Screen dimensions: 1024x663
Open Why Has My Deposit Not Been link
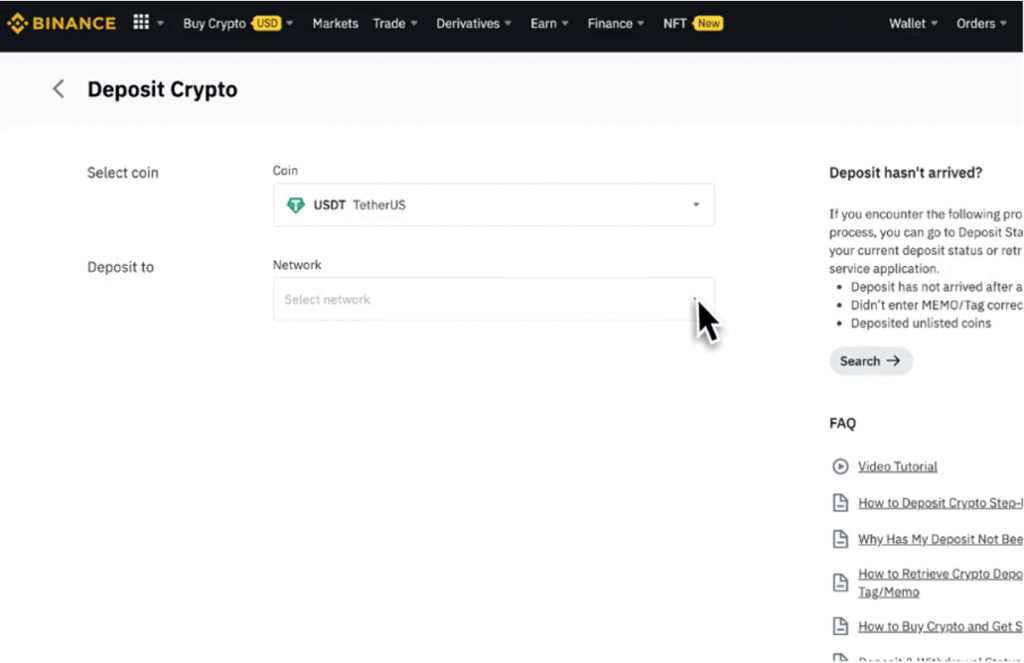pyautogui.click(x=940, y=540)
